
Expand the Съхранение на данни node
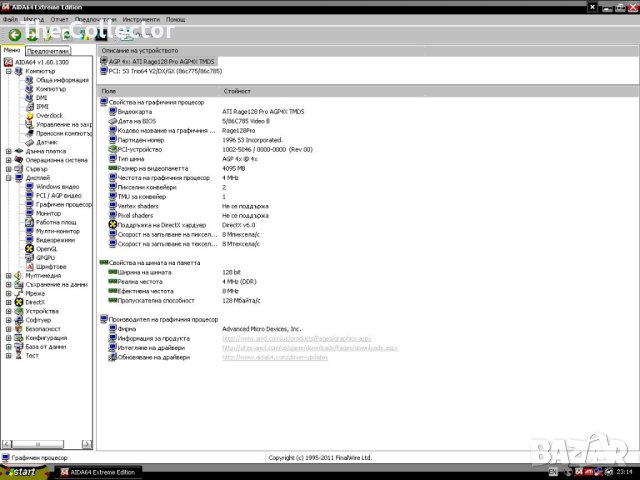(9, 285)
